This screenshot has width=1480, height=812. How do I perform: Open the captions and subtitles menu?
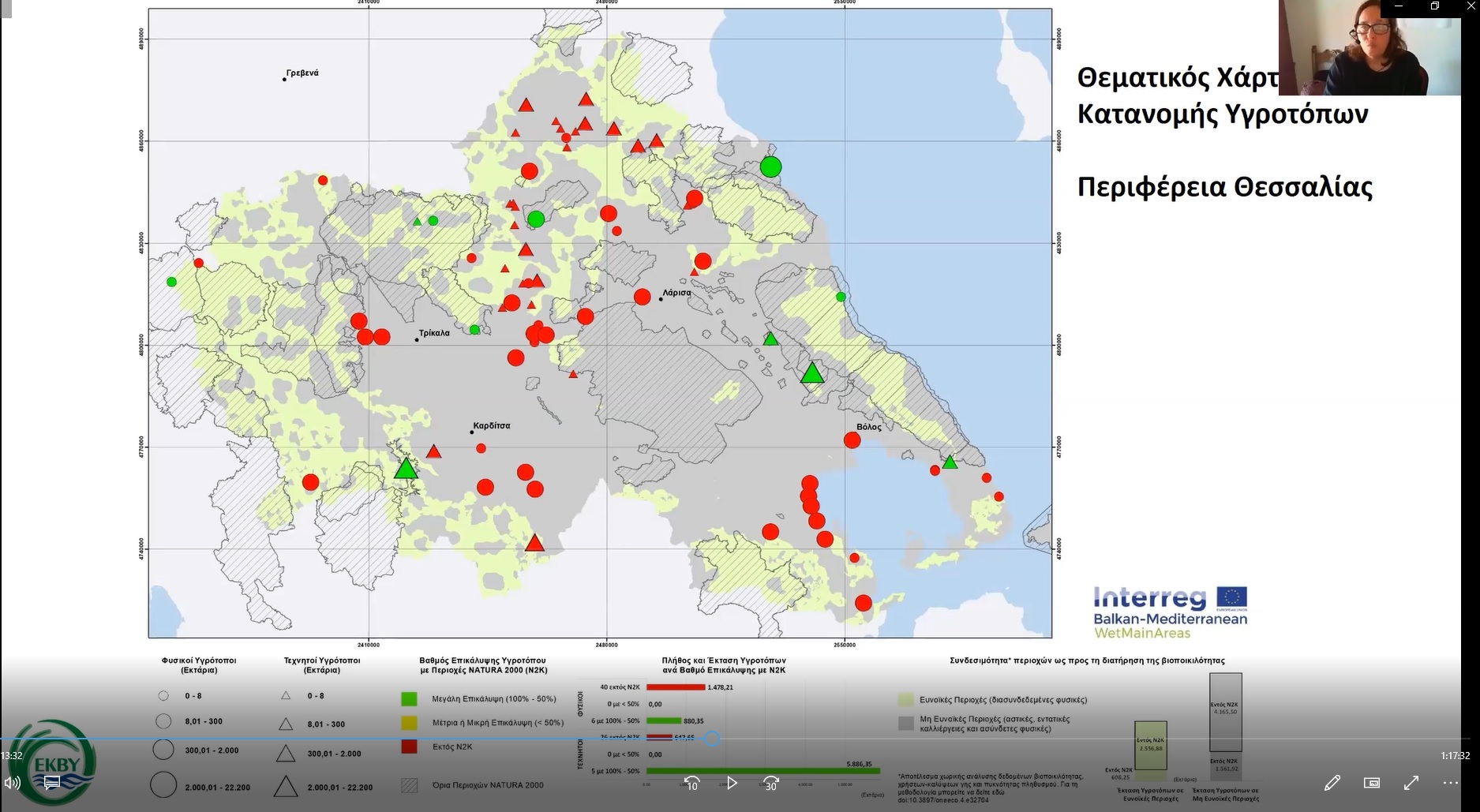(52, 783)
